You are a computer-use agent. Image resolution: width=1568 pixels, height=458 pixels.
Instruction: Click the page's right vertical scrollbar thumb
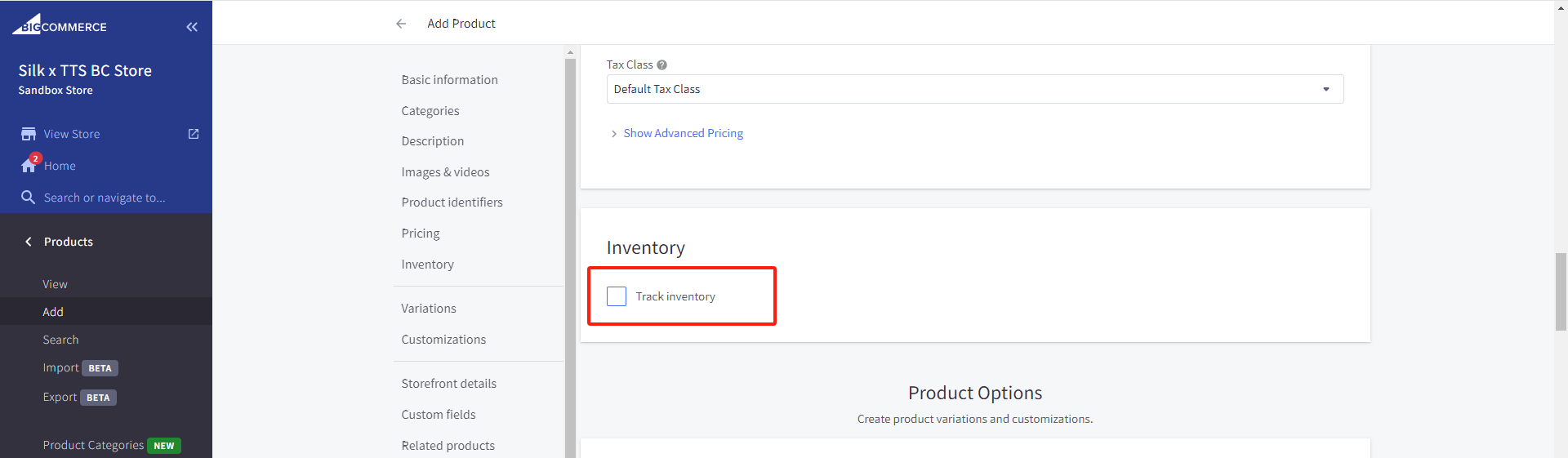pos(1561,291)
